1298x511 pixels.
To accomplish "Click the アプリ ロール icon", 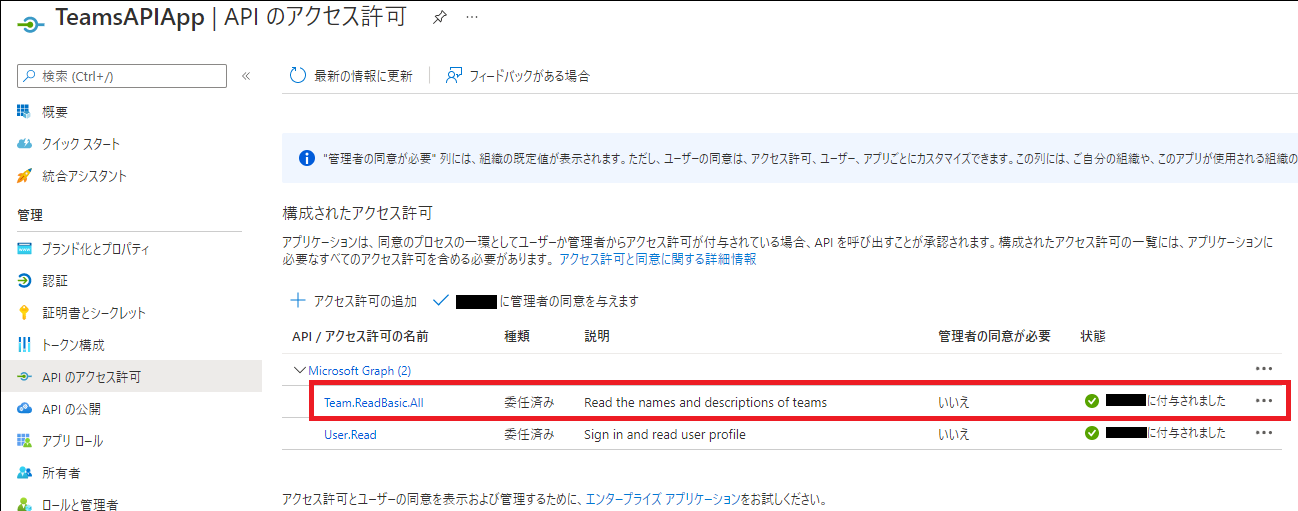I will pyautogui.click(x=25, y=441).
